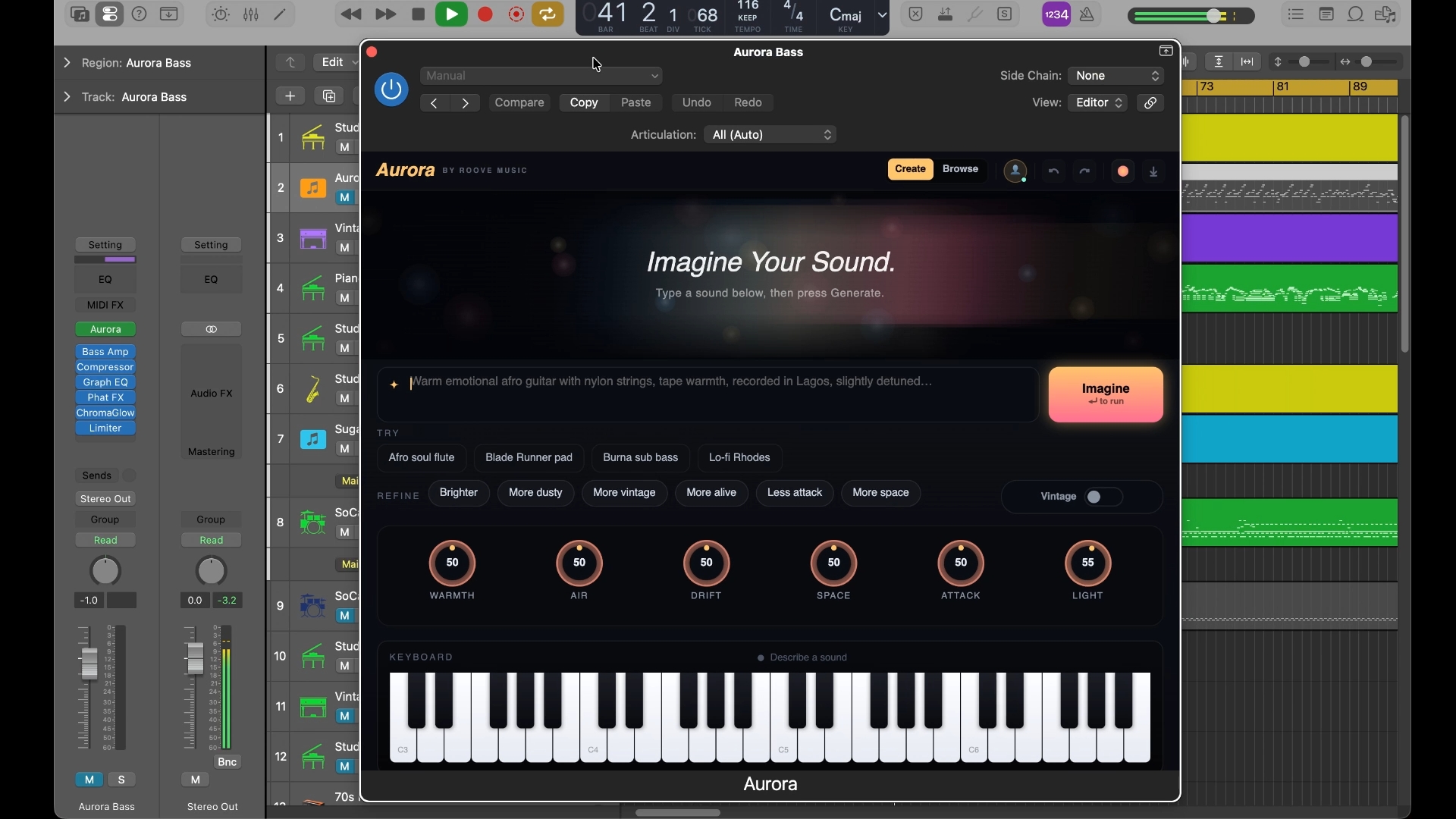The width and height of the screenshot is (1456, 819).
Task: Switch to the Browse tab in Aurora
Action: pos(961,169)
